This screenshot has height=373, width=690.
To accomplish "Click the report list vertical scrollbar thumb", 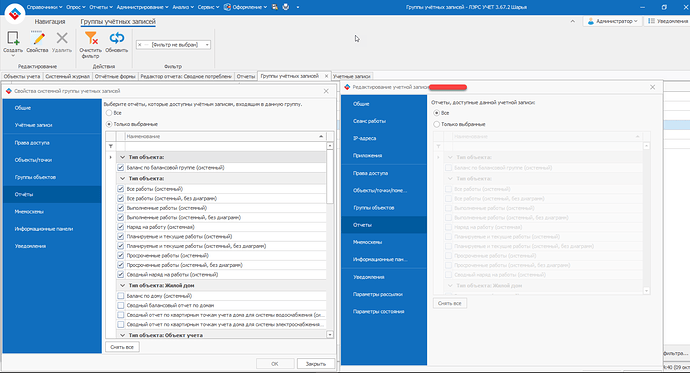I will point(330,176).
